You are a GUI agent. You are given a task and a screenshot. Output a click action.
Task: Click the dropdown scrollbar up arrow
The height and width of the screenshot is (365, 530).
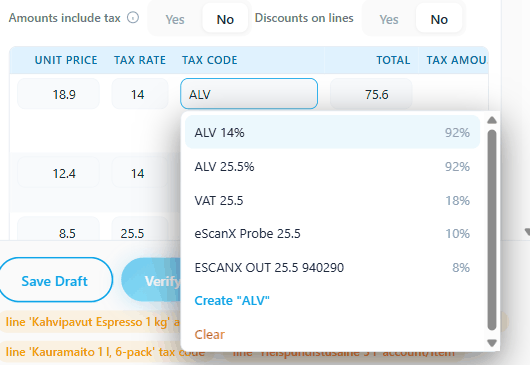(492, 120)
